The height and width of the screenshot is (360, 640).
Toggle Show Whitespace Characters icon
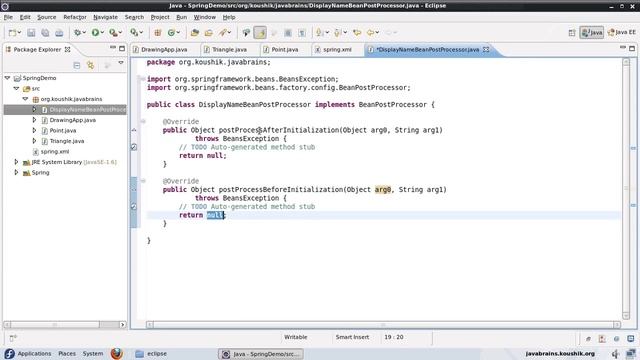point(302,33)
